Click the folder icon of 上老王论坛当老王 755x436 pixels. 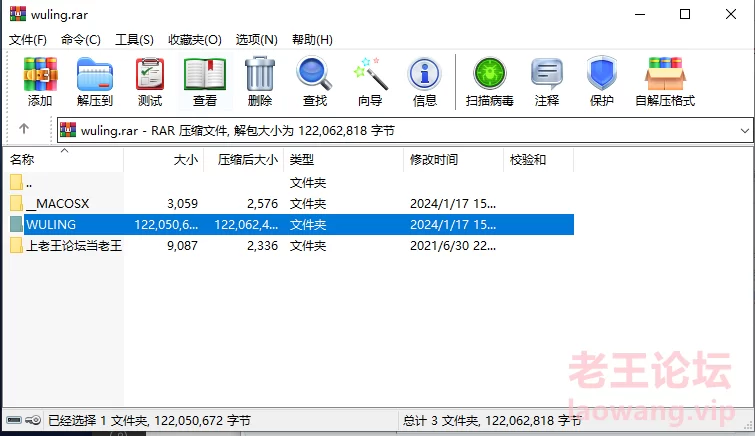click(16, 246)
